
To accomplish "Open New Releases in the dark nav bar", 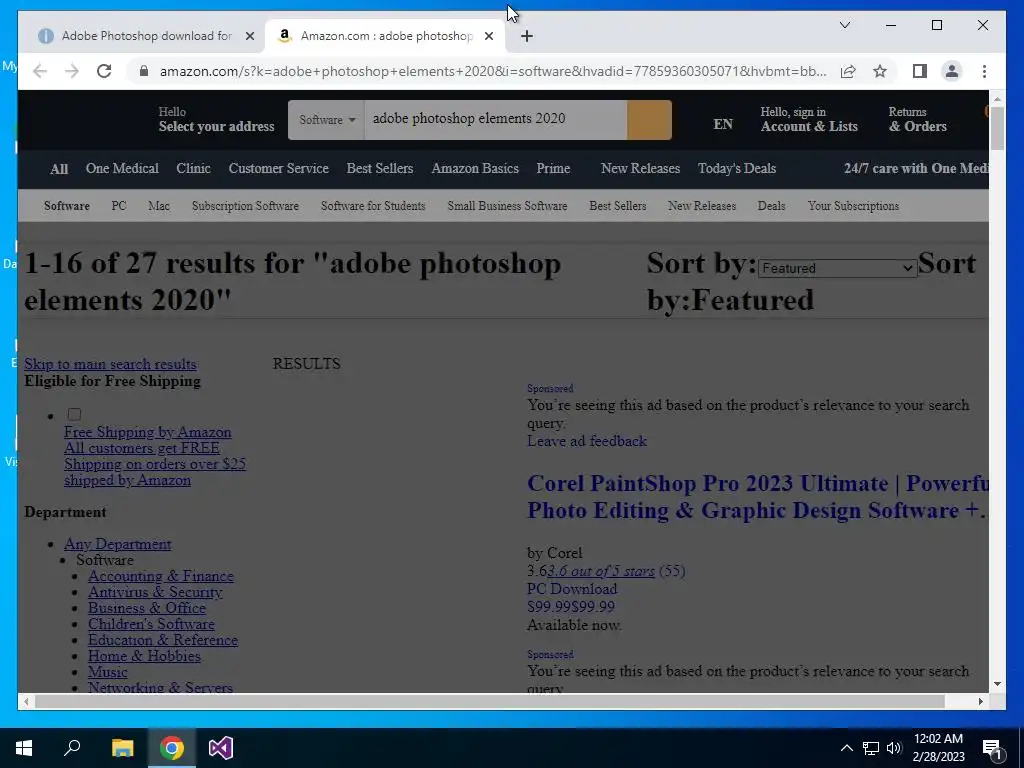I will pos(640,168).
